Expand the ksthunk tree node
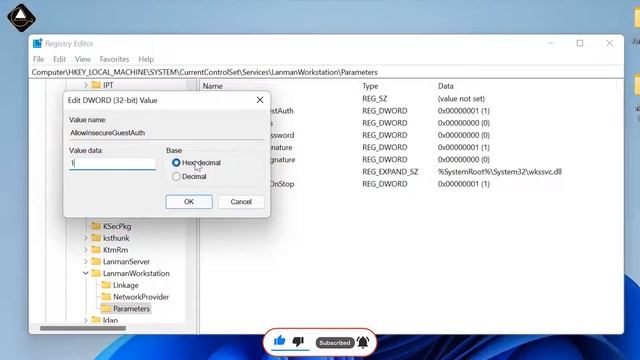This screenshot has height=360, width=640. coord(86,238)
